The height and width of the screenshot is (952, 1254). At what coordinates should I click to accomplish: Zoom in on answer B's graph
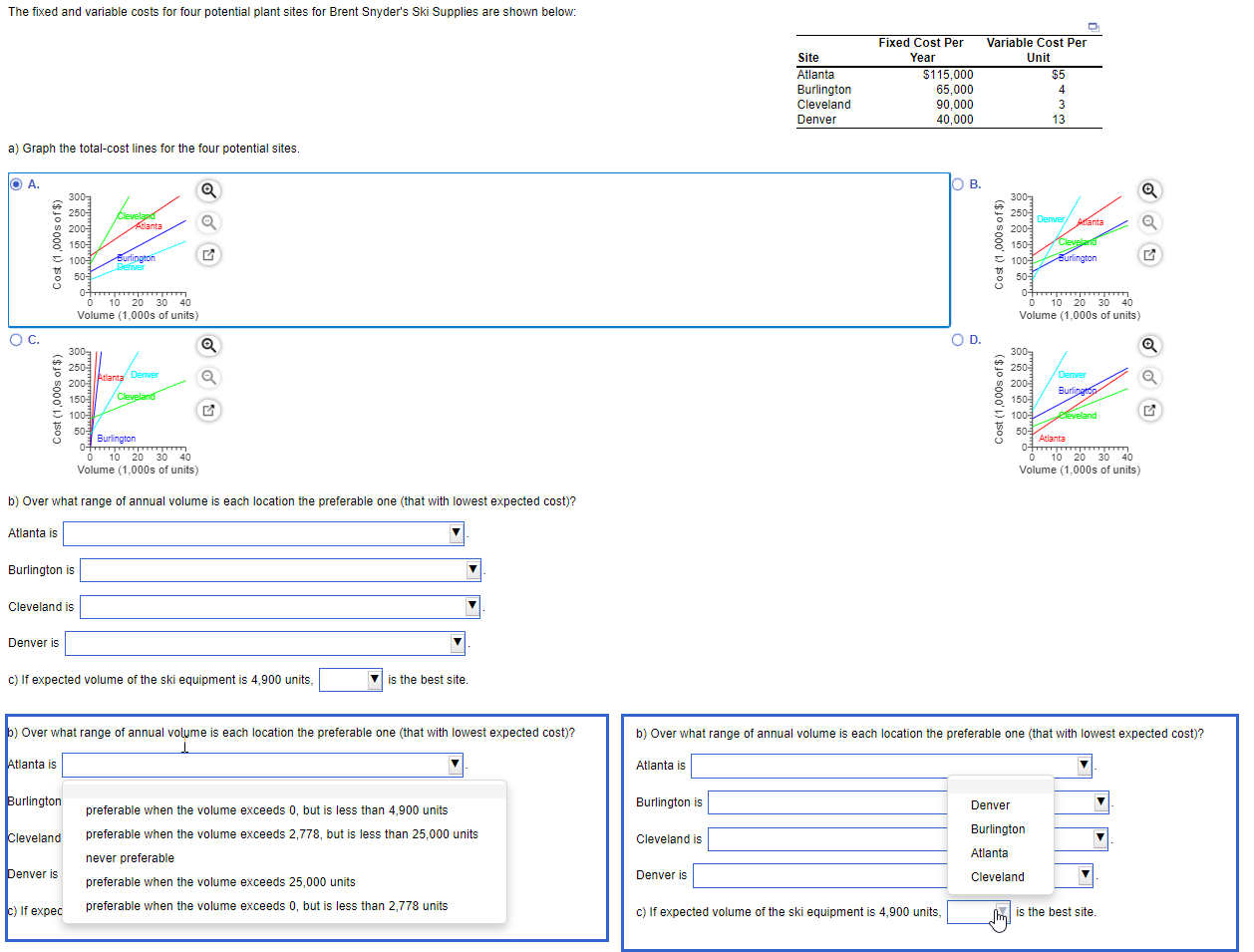coord(1149,189)
